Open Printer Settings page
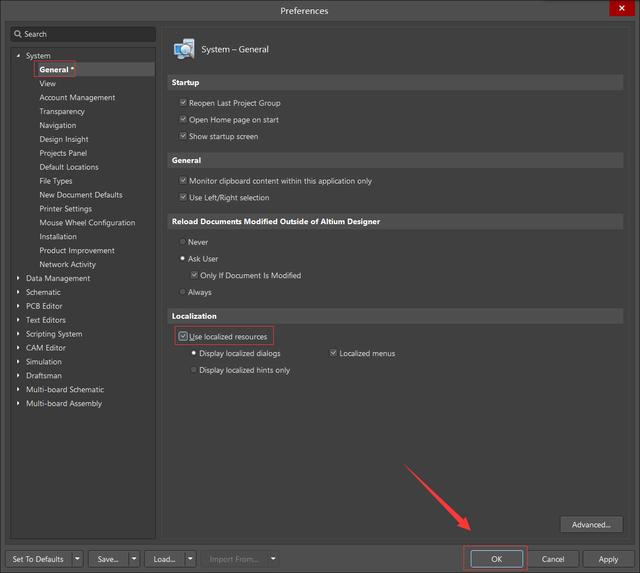640x573 pixels. tap(66, 209)
